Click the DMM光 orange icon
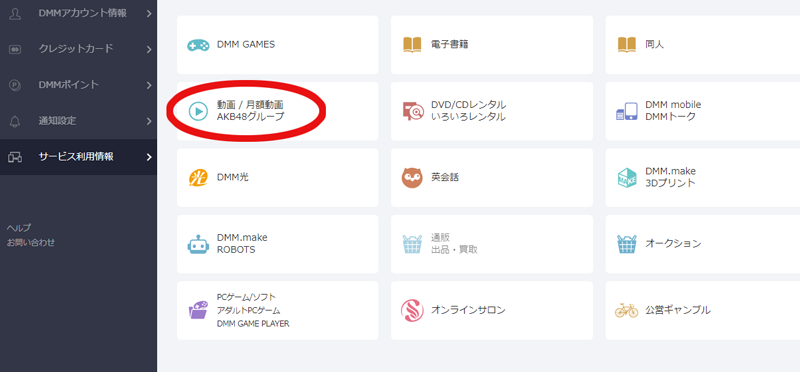Viewport: 800px width, 372px height. click(198, 178)
